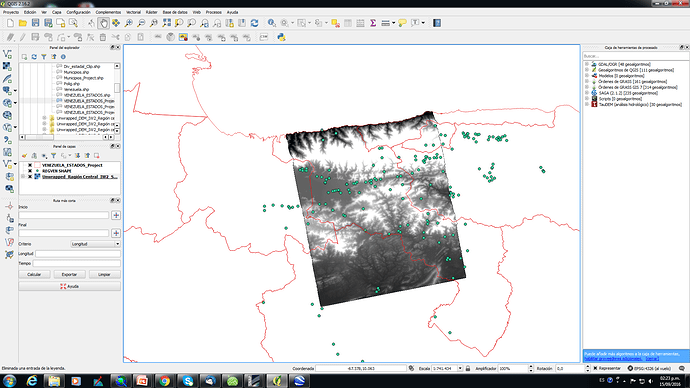Open the Vectorial menu

coord(133,12)
